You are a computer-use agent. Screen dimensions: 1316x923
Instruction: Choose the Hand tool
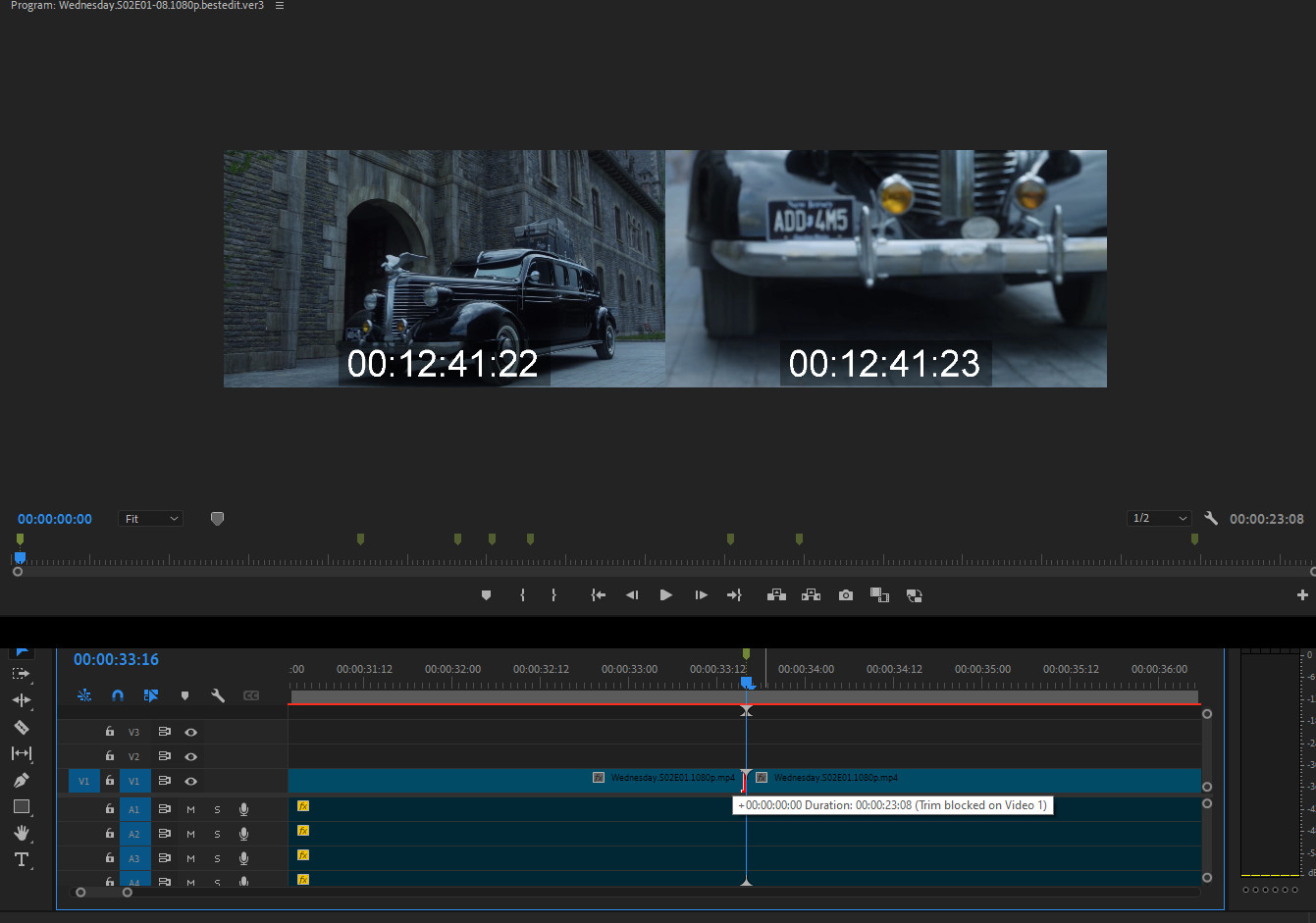(x=21, y=833)
